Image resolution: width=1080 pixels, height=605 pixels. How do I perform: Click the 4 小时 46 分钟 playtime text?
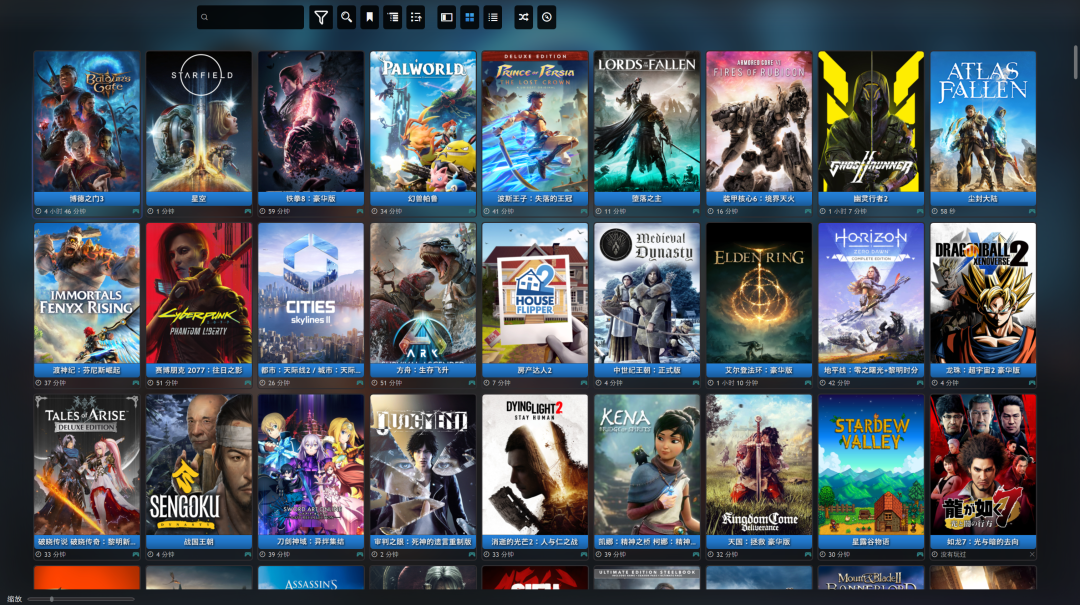[x=65, y=212]
